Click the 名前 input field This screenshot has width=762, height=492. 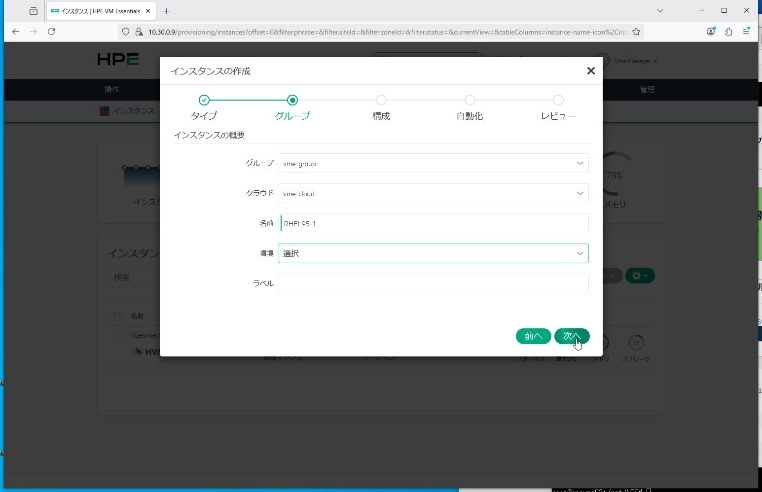[433, 223]
